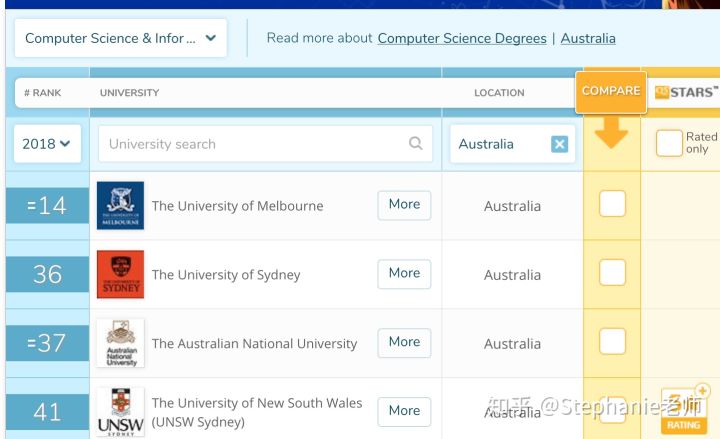Open the Australian National University logo
The height and width of the screenshot is (439, 720).
point(120,343)
